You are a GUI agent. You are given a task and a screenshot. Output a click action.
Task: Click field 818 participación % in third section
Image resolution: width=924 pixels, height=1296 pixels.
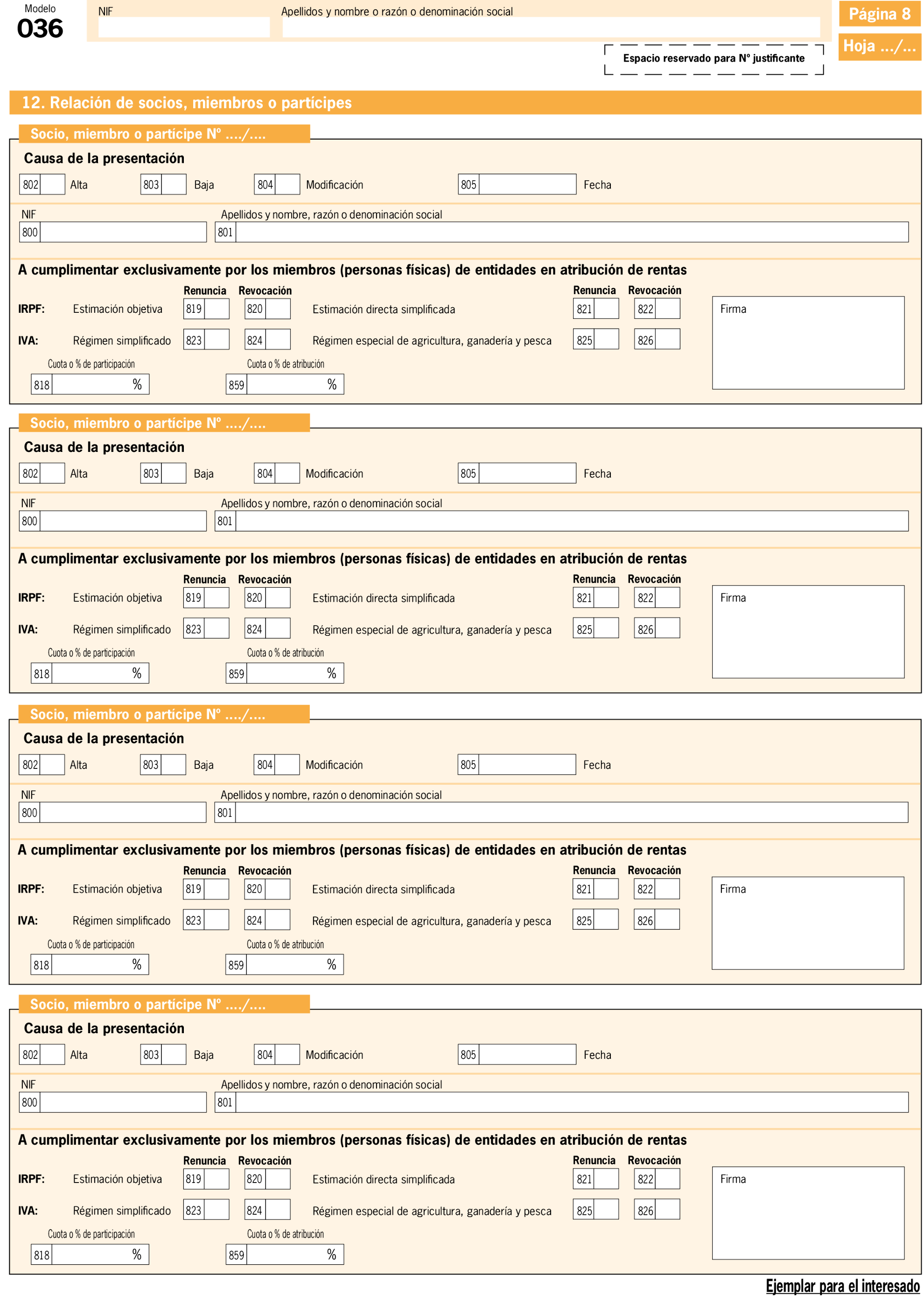100,965
